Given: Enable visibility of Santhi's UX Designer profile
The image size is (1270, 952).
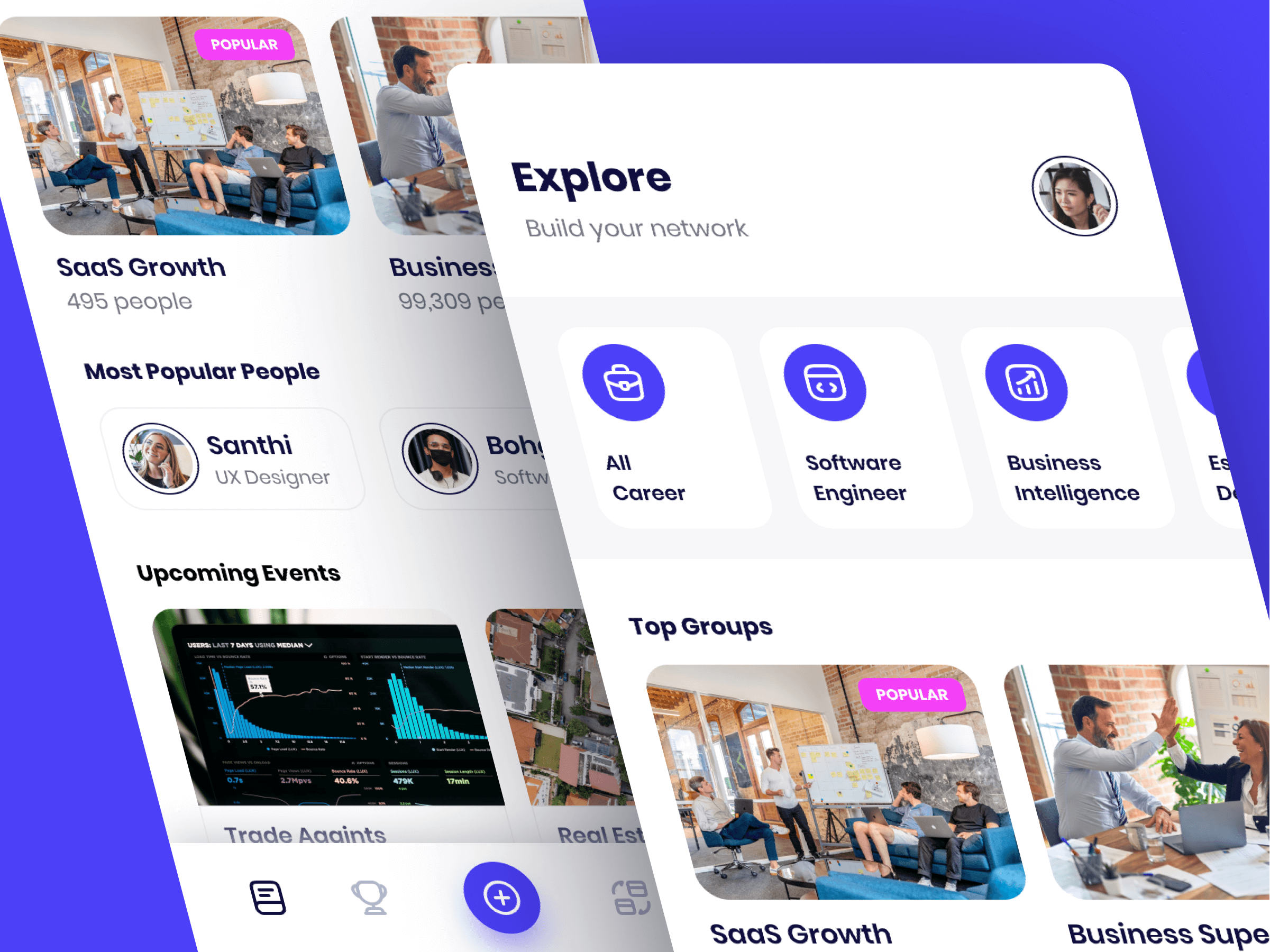Looking at the screenshot, I should (231, 461).
